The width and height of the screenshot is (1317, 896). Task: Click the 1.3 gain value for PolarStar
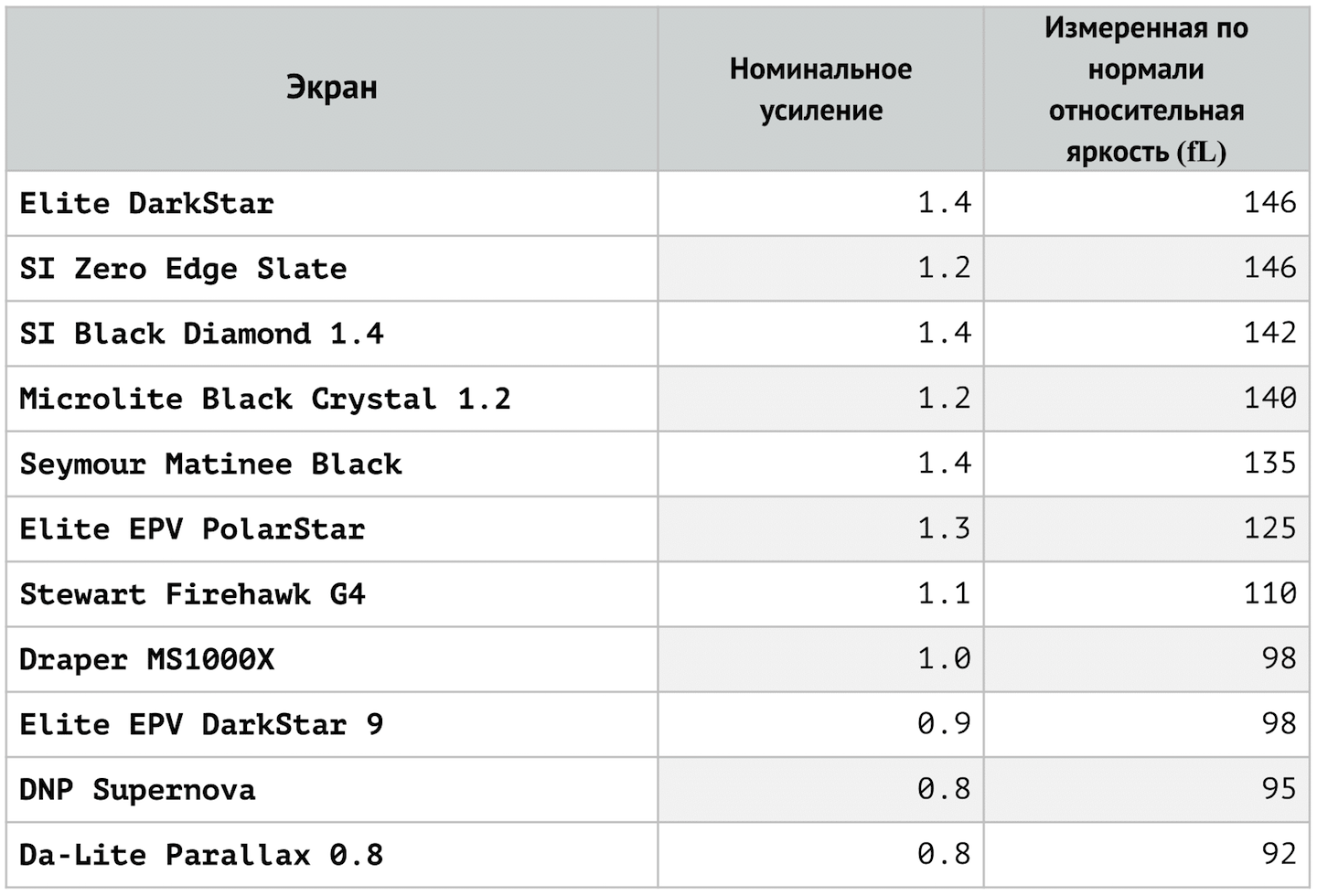[943, 528]
